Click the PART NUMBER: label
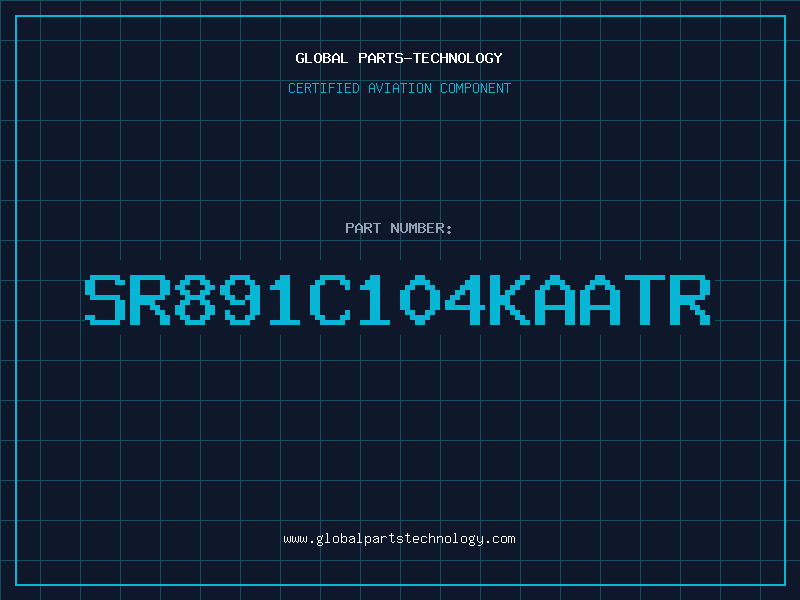800x600 pixels. click(x=399, y=228)
